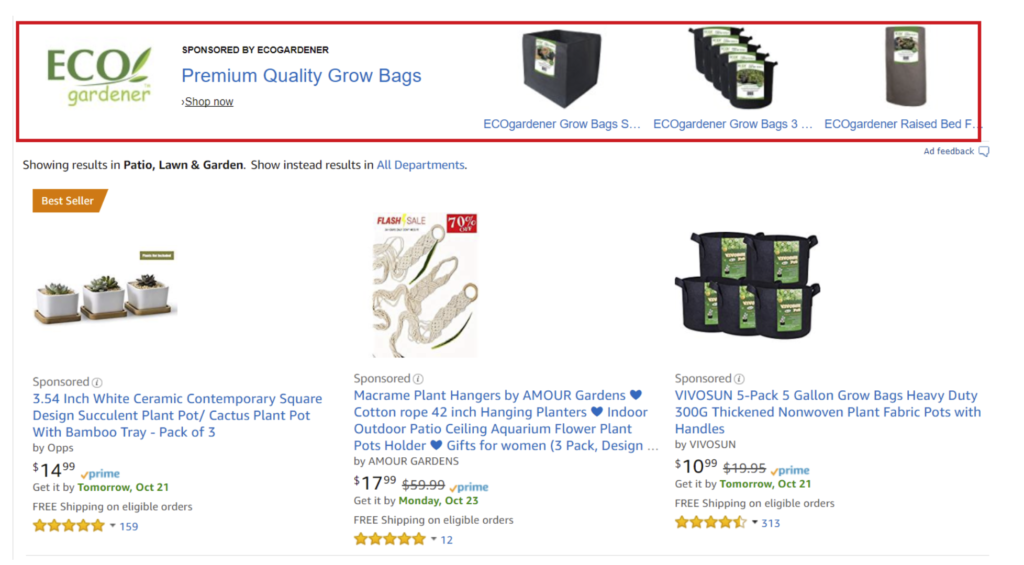Click info icon beside Sponsored on macrame hangers
This screenshot has width=1024, height=565.
[418, 379]
